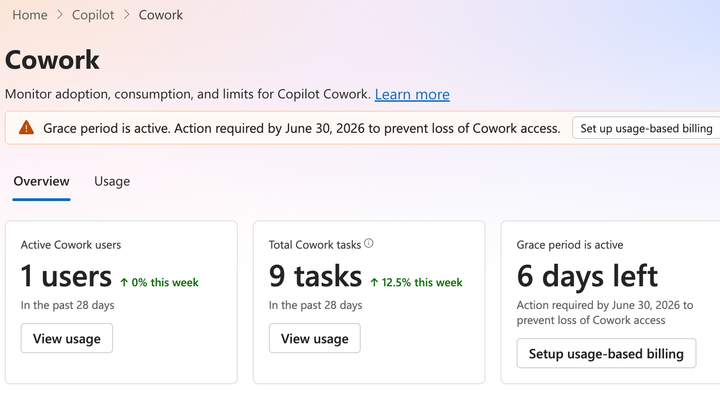Click the '12.5% this week' trend text
This screenshot has height=405, width=720.
pyautogui.click(x=416, y=282)
